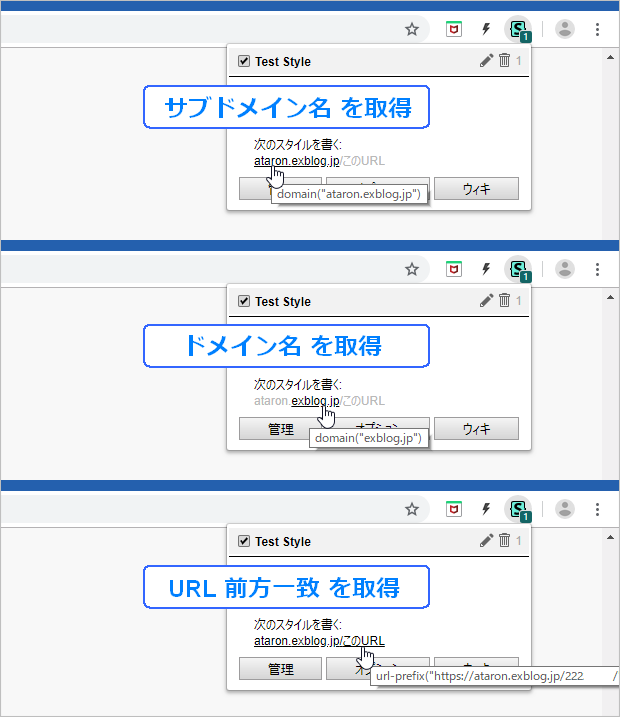
Task: Click the red McAfee extension icon in middle toolbar
Action: pos(454,269)
